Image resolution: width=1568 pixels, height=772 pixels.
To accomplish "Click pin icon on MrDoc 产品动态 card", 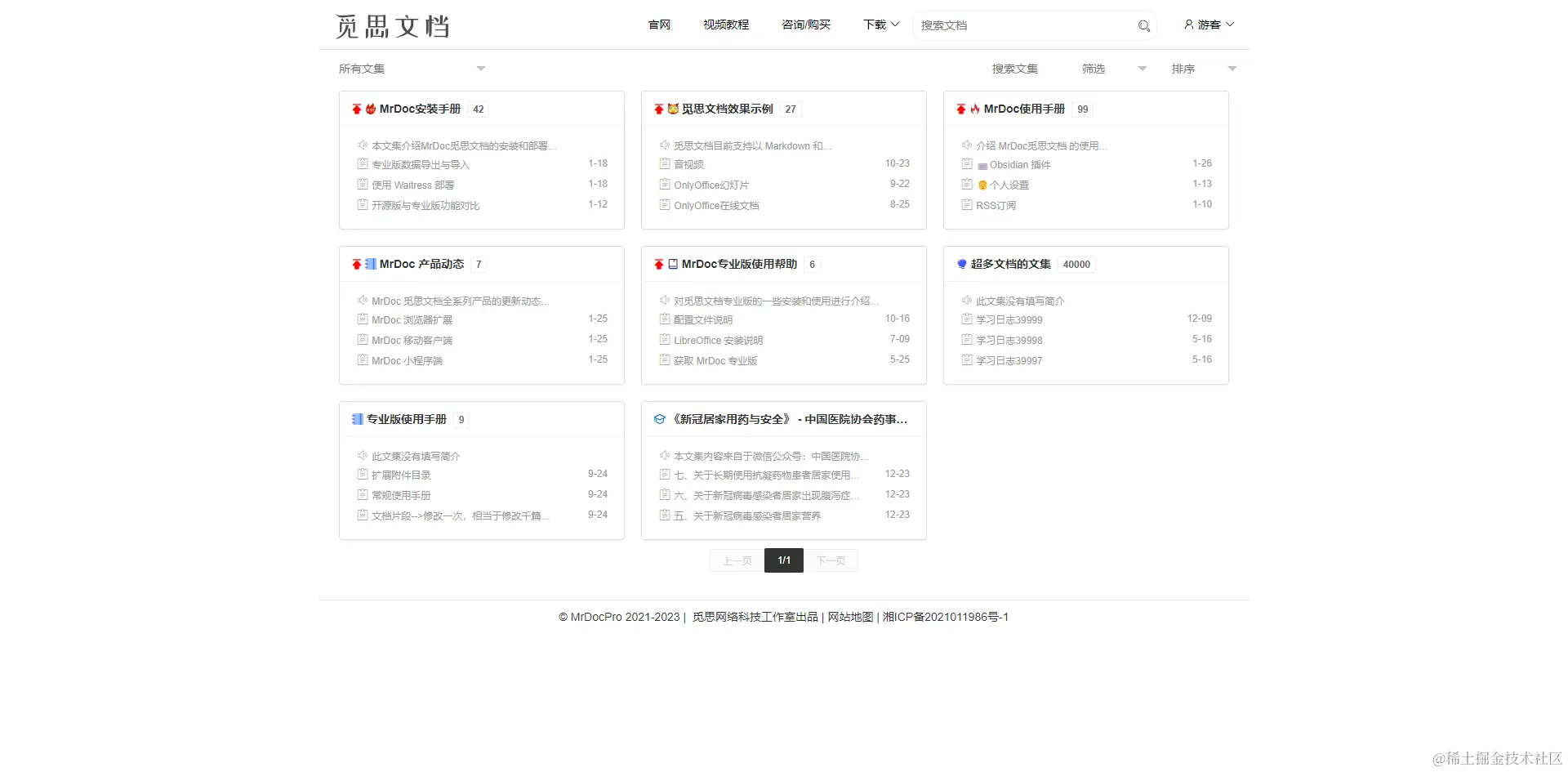I will (357, 264).
